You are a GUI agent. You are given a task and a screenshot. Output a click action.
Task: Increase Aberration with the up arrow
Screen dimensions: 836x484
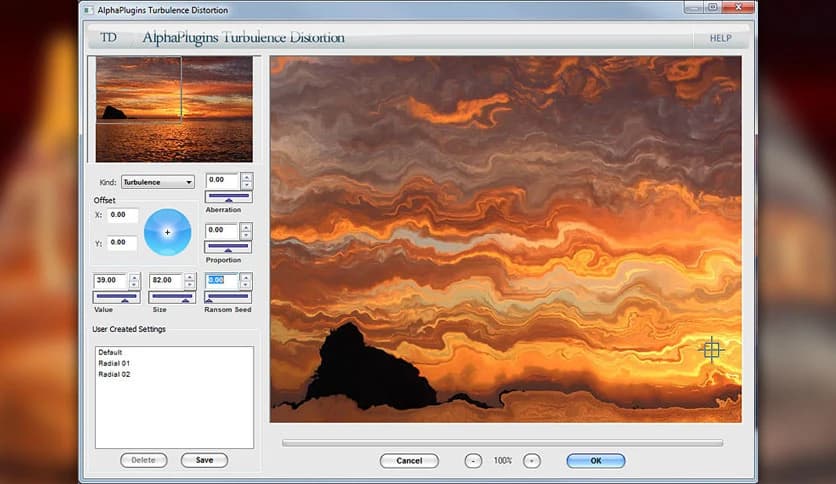pos(246,177)
